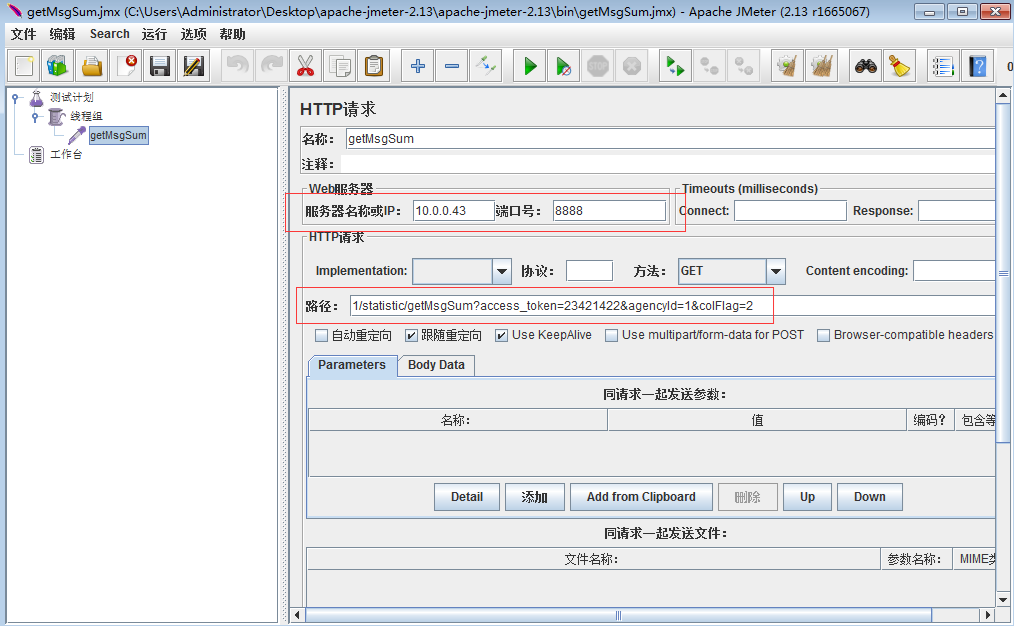Open the 文件 menu
Screen dimensions: 1014x626
(23, 34)
